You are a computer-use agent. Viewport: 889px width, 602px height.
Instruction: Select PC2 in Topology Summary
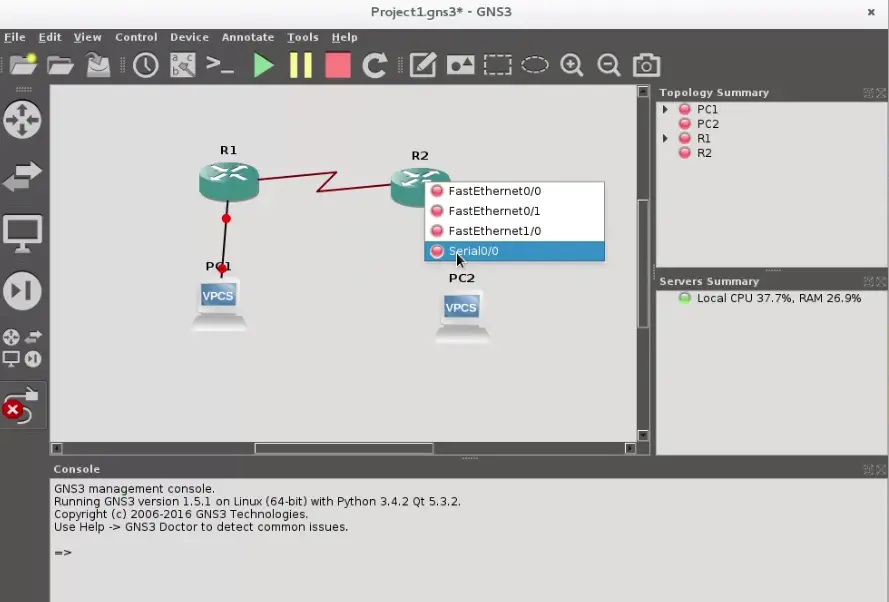(708, 124)
